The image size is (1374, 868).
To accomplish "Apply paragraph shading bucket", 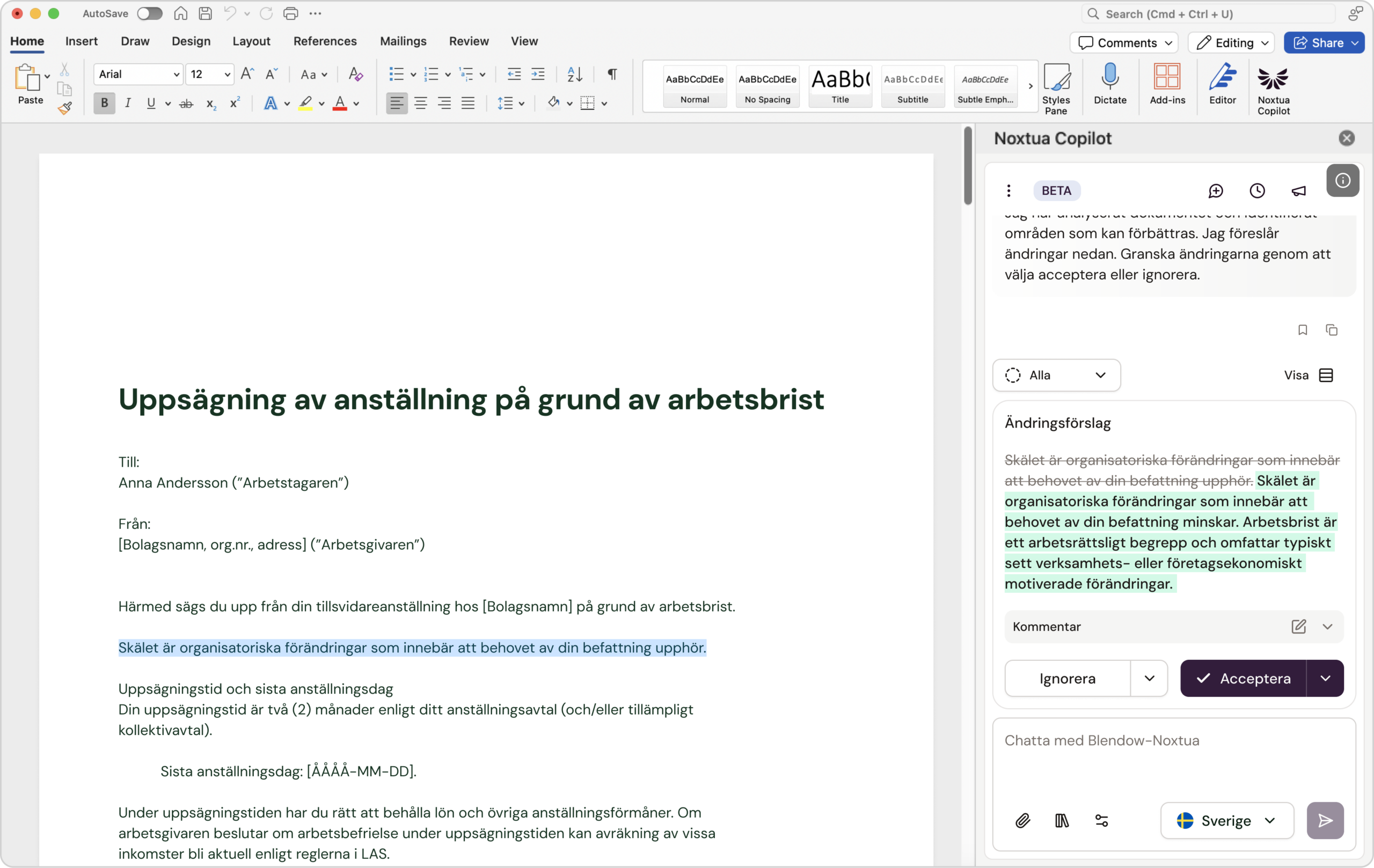I will tap(553, 103).
